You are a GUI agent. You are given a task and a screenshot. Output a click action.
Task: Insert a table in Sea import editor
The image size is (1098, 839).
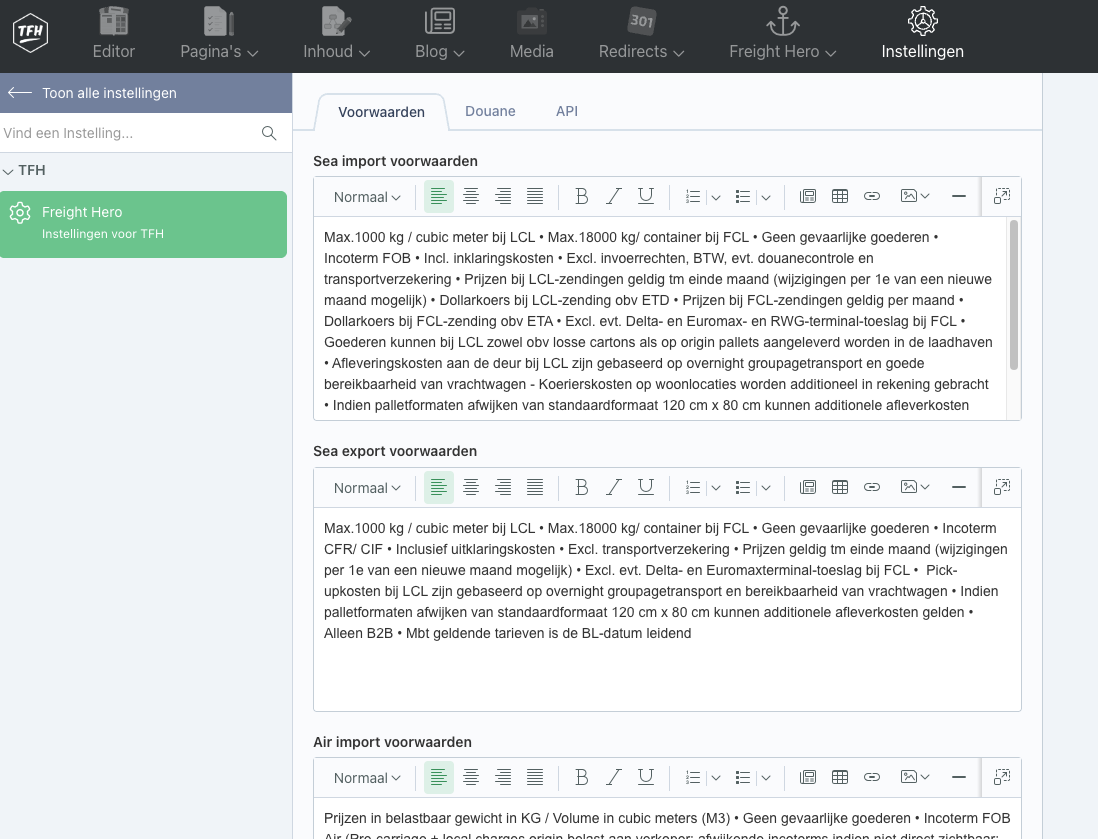click(840, 197)
